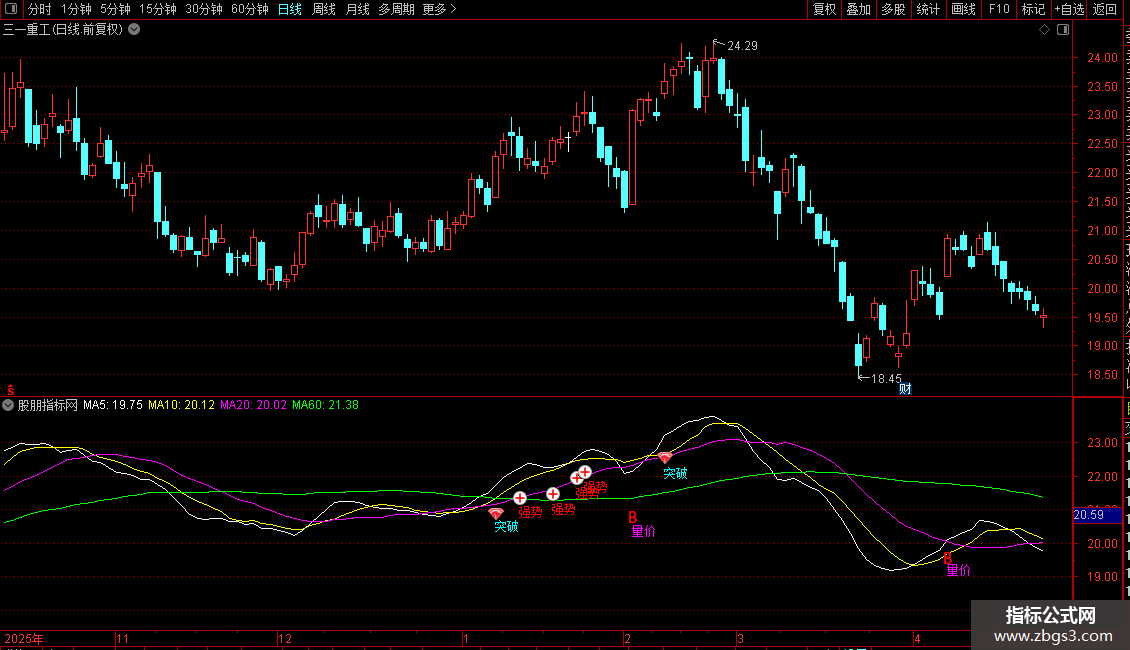1130x650 pixels.
Task: Click the month 3 timeline marker
Action: pos(740,638)
